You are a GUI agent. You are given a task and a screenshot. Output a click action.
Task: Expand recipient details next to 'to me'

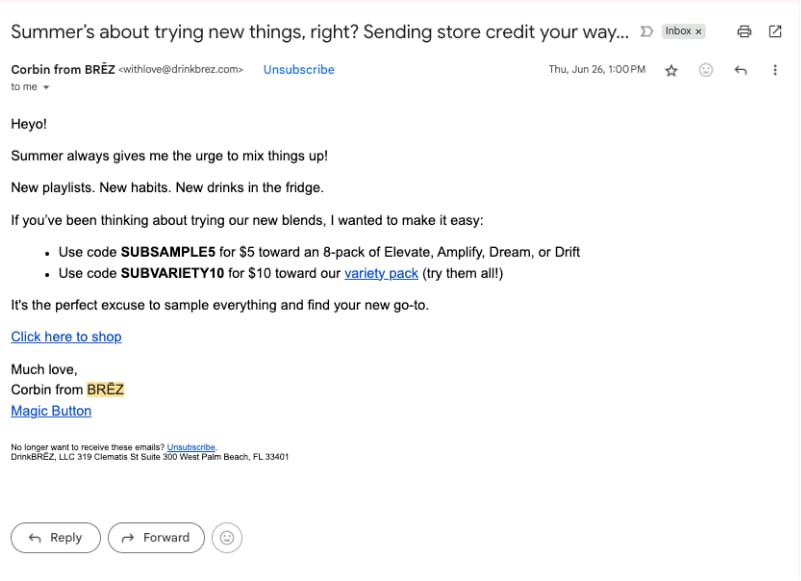(x=46, y=87)
